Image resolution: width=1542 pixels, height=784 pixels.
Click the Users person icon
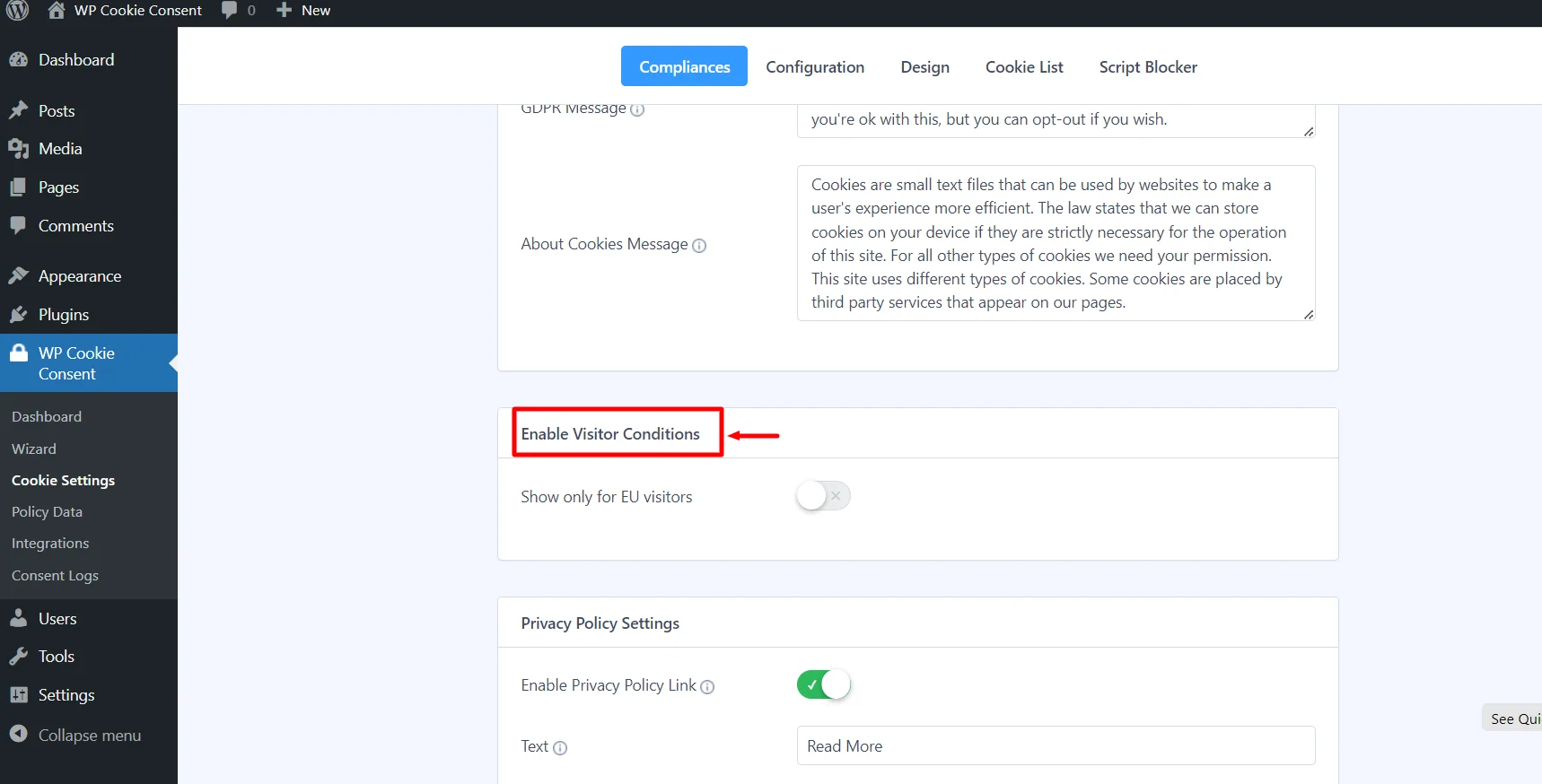[19, 618]
